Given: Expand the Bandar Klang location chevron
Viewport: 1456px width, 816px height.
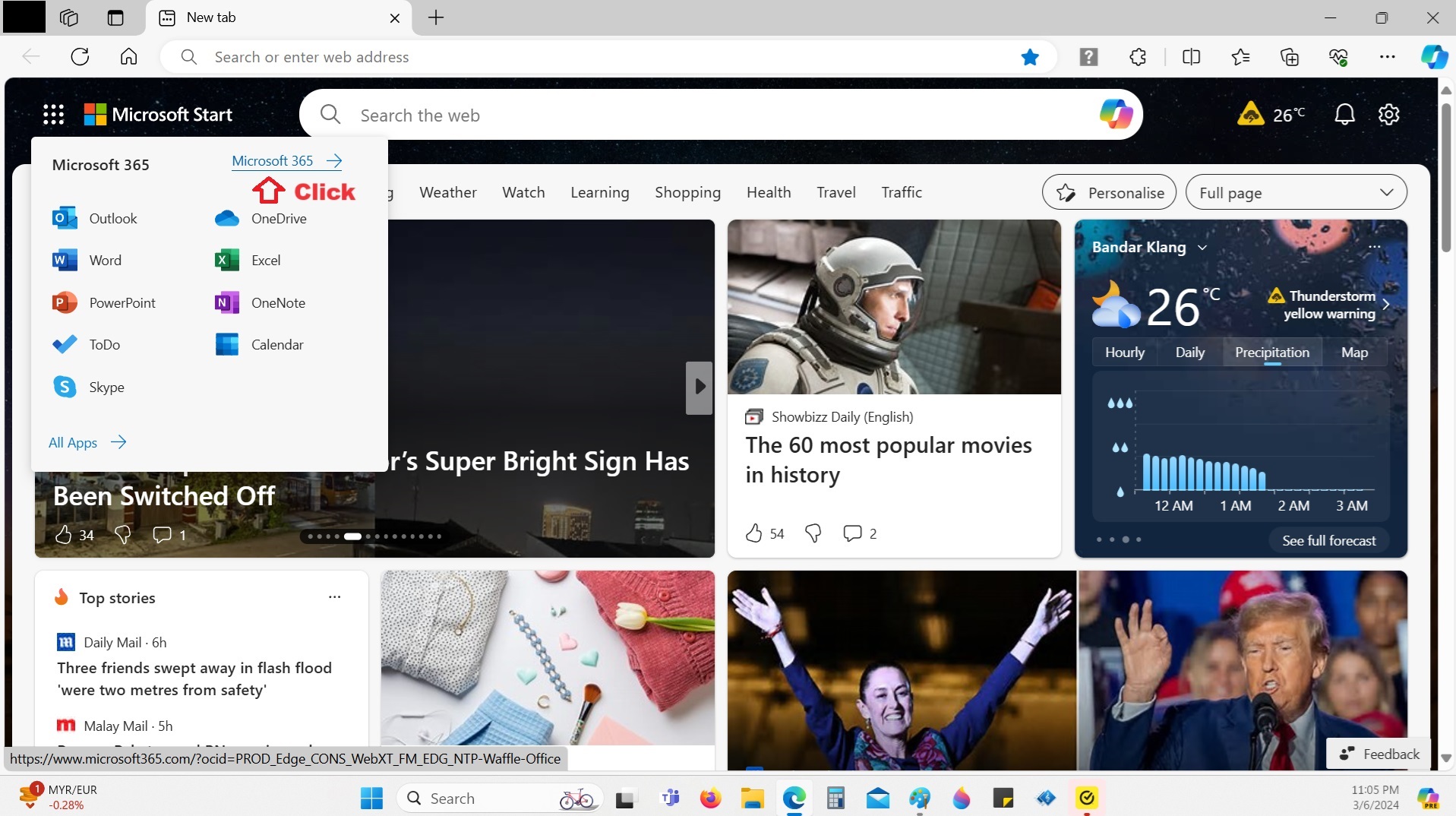Looking at the screenshot, I should (1202, 248).
